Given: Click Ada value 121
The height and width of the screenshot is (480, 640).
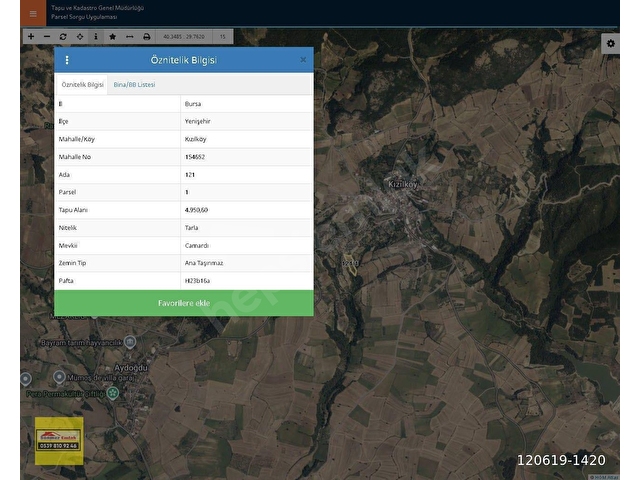Looking at the screenshot, I should click(190, 175).
